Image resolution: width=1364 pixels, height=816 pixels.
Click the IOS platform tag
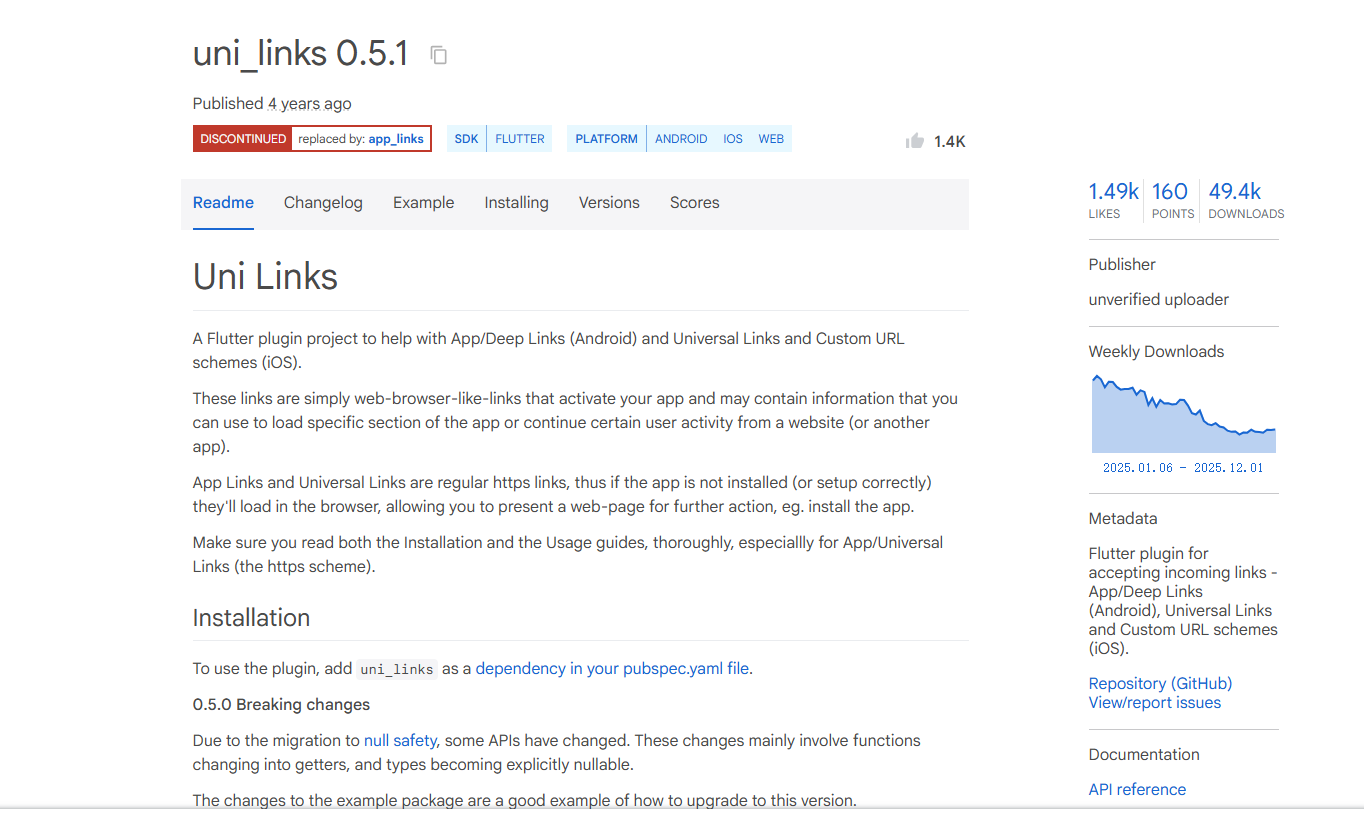(x=733, y=139)
